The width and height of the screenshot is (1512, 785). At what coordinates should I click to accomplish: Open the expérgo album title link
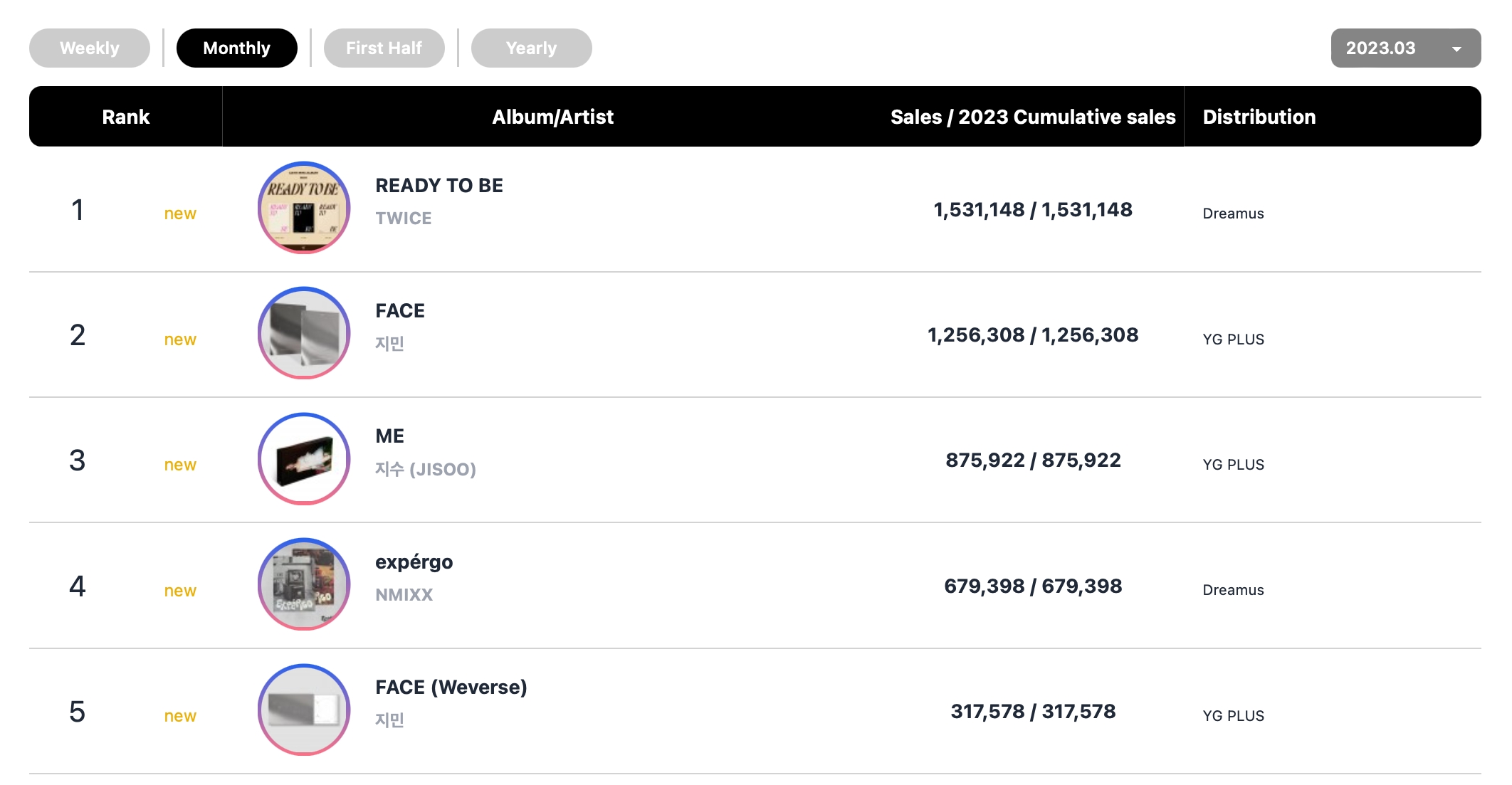coord(414,562)
